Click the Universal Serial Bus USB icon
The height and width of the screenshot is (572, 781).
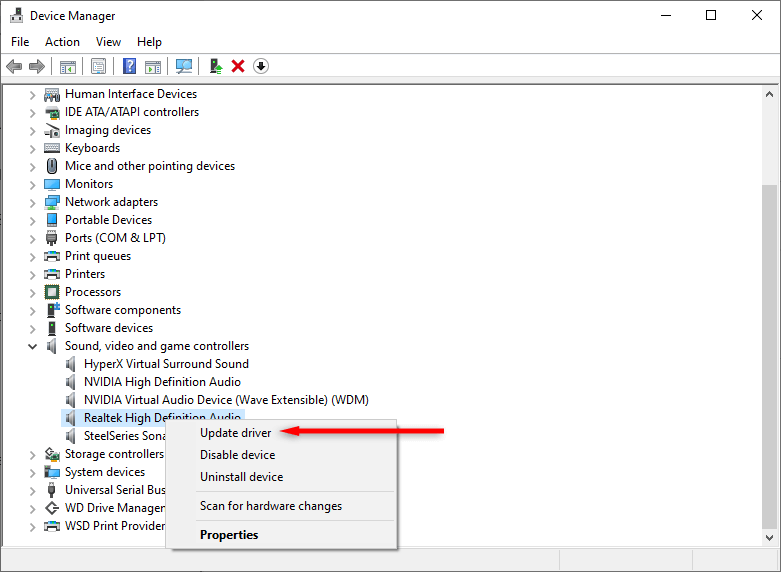(52, 490)
